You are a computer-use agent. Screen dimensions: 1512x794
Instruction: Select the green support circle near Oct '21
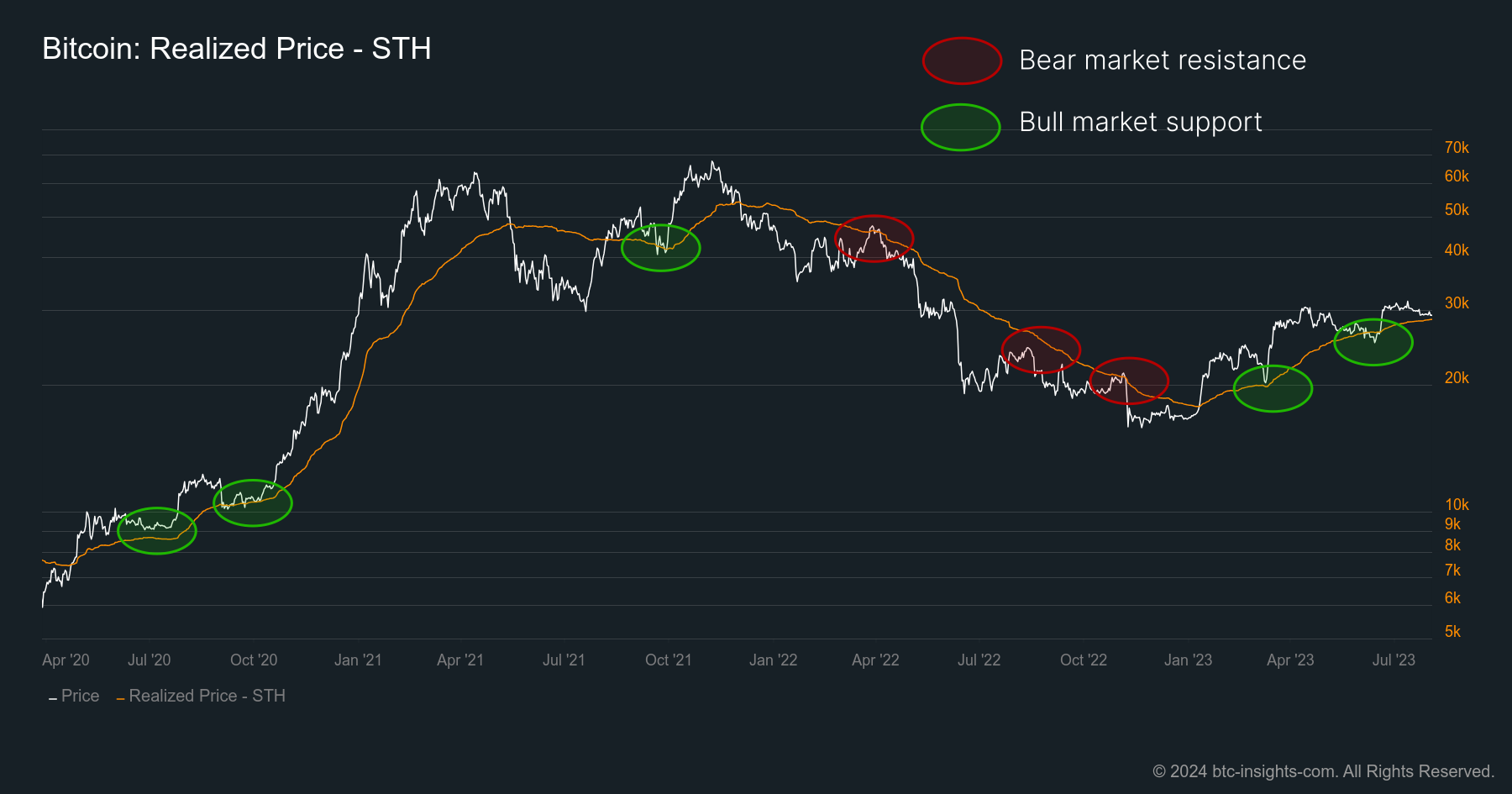[660, 248]
